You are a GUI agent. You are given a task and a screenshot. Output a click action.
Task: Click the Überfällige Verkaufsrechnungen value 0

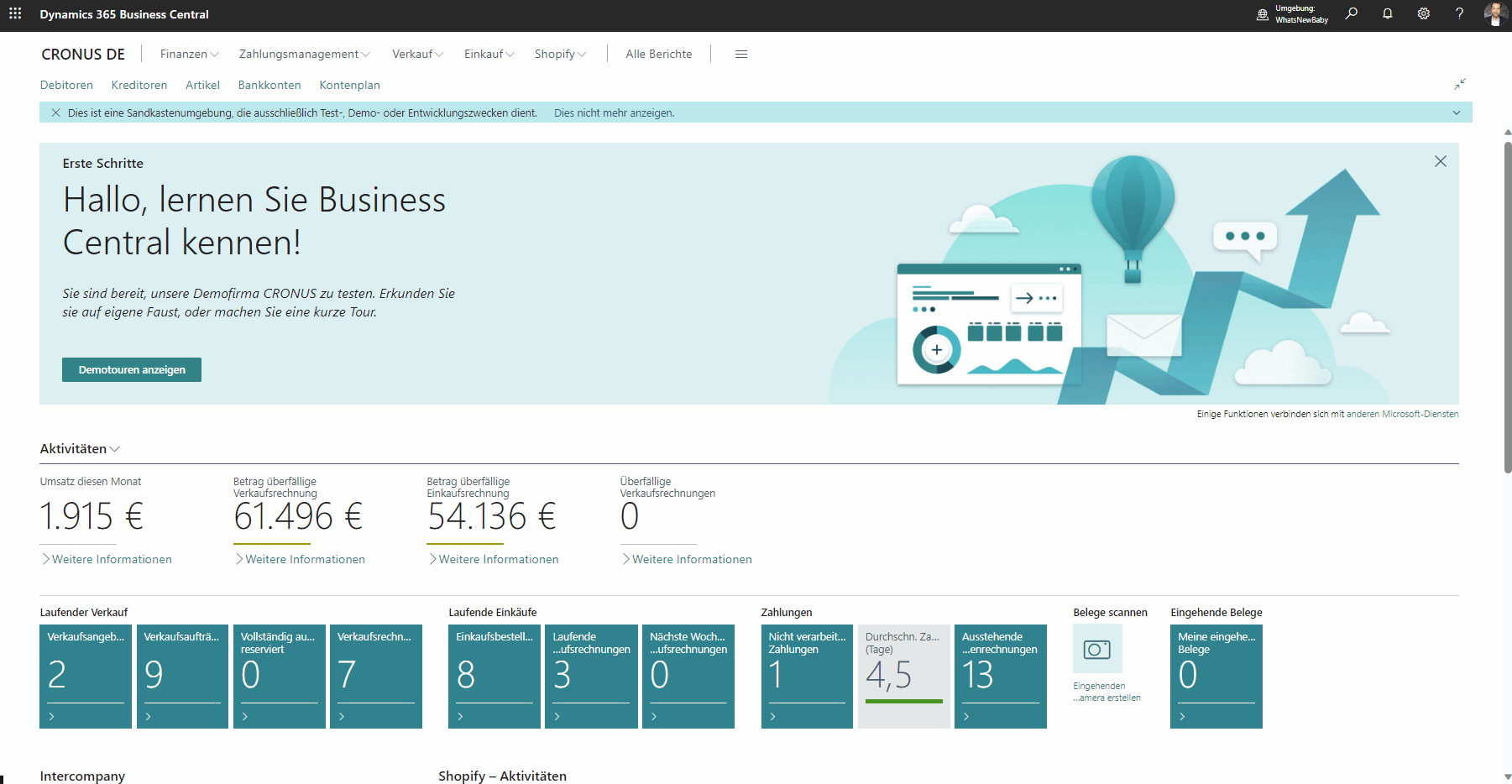click(630, 516)
